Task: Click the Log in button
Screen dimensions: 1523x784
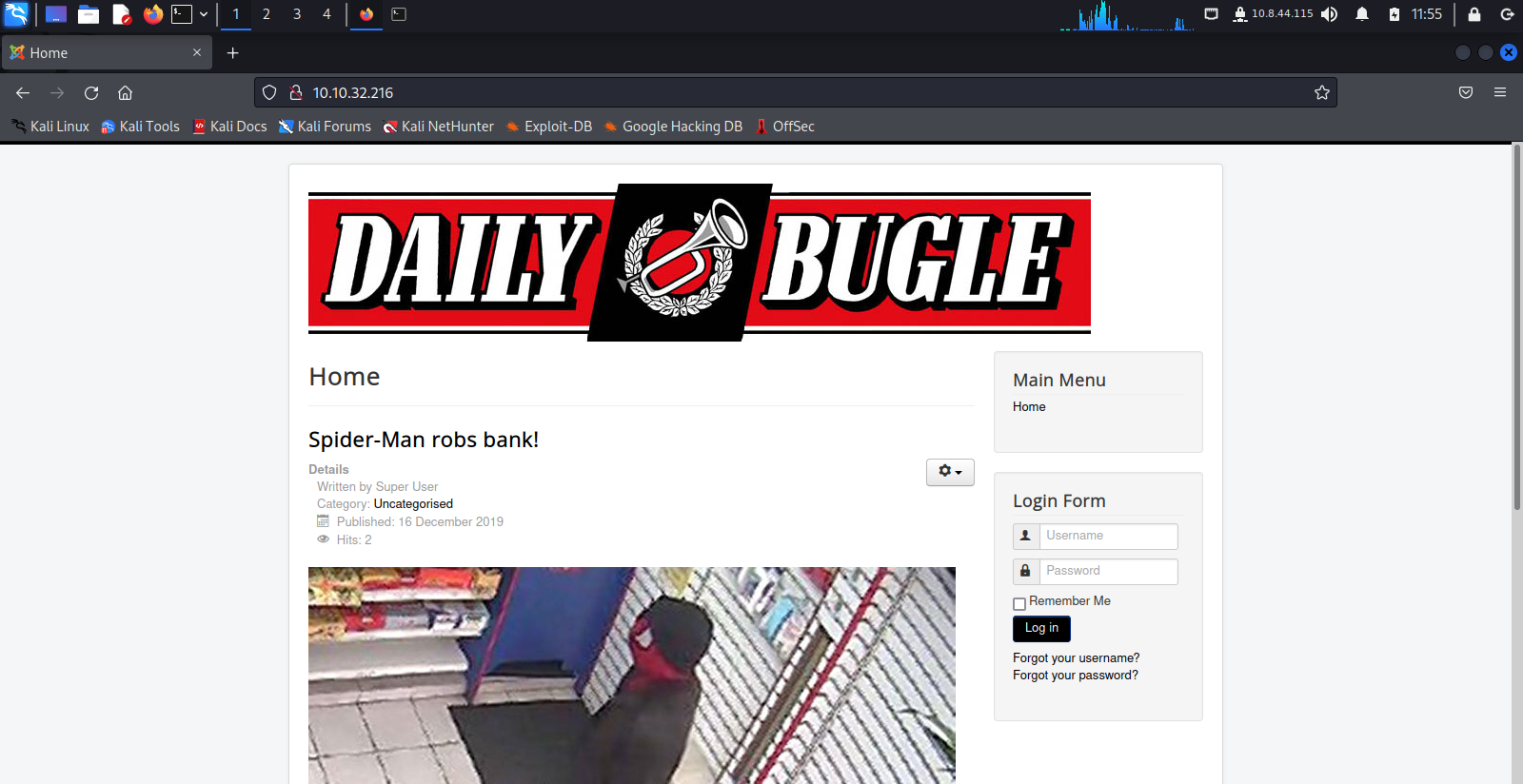Action: point(1041,629)
